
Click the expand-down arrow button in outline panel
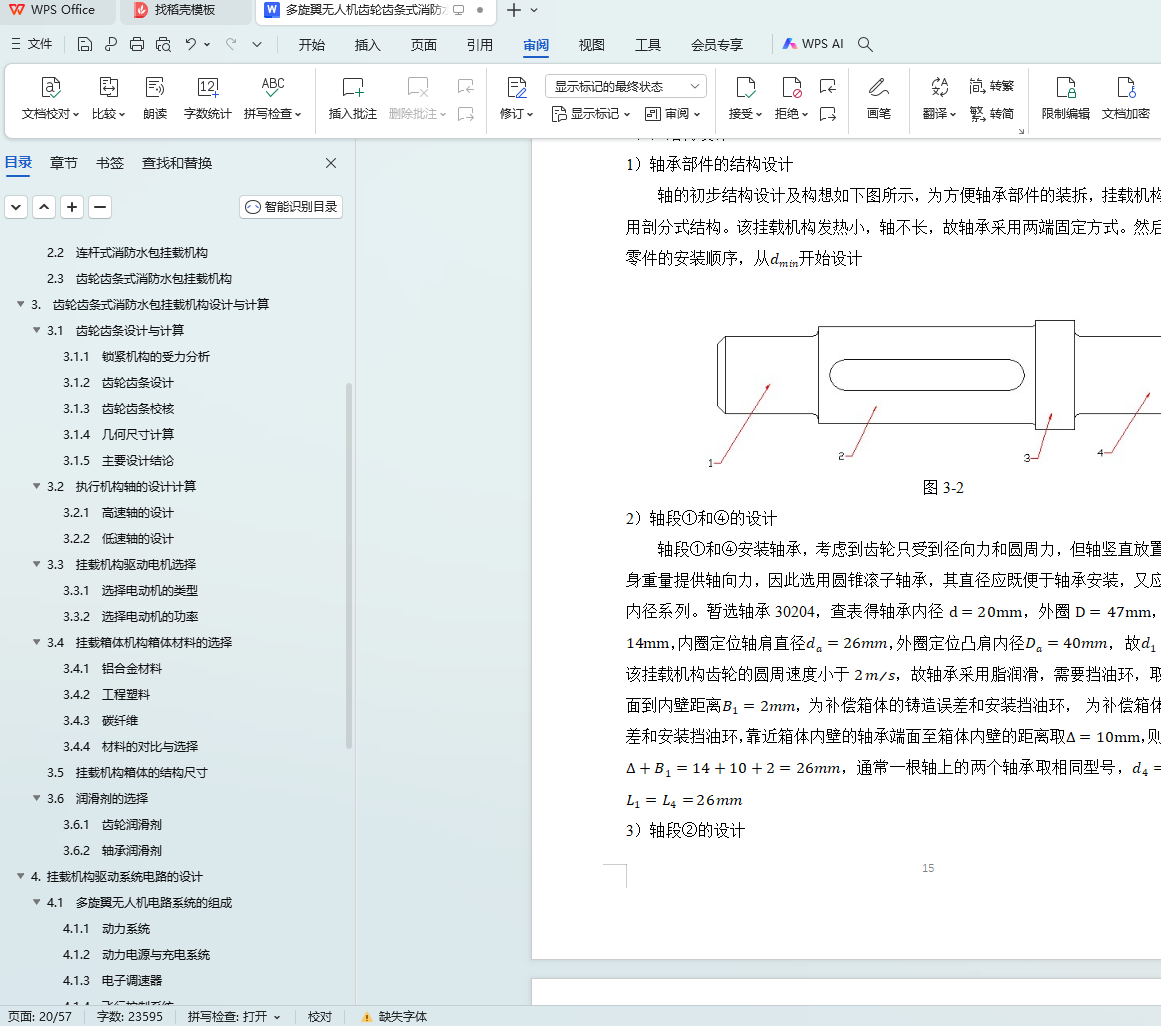point(16,207)
